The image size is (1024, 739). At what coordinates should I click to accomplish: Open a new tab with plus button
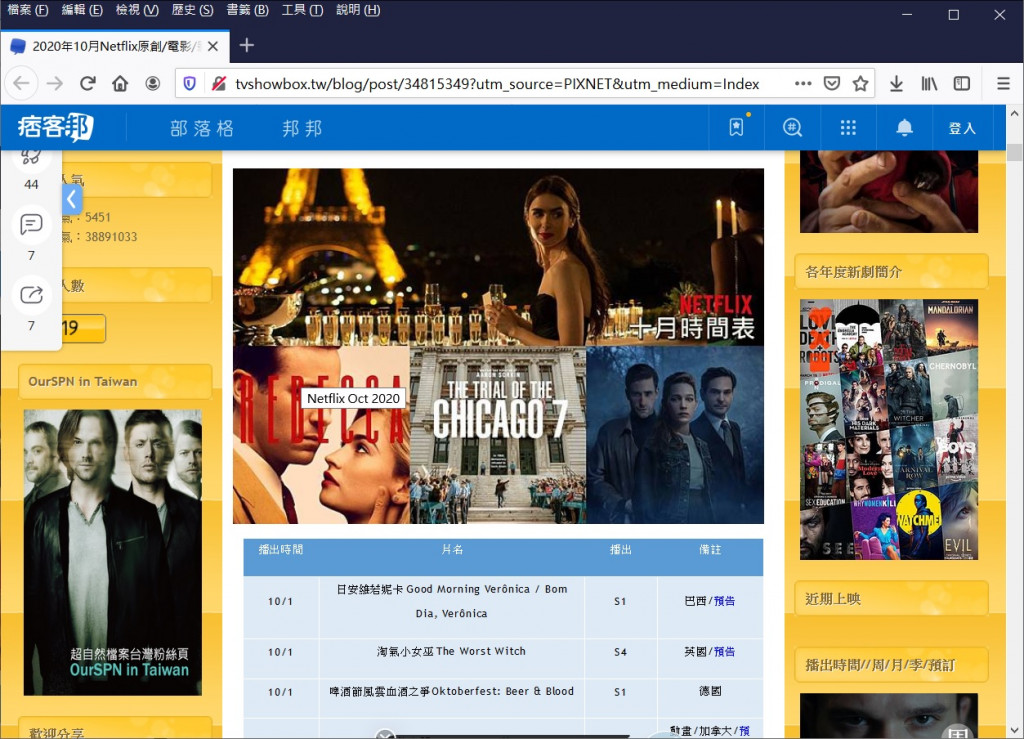(246, 46)
